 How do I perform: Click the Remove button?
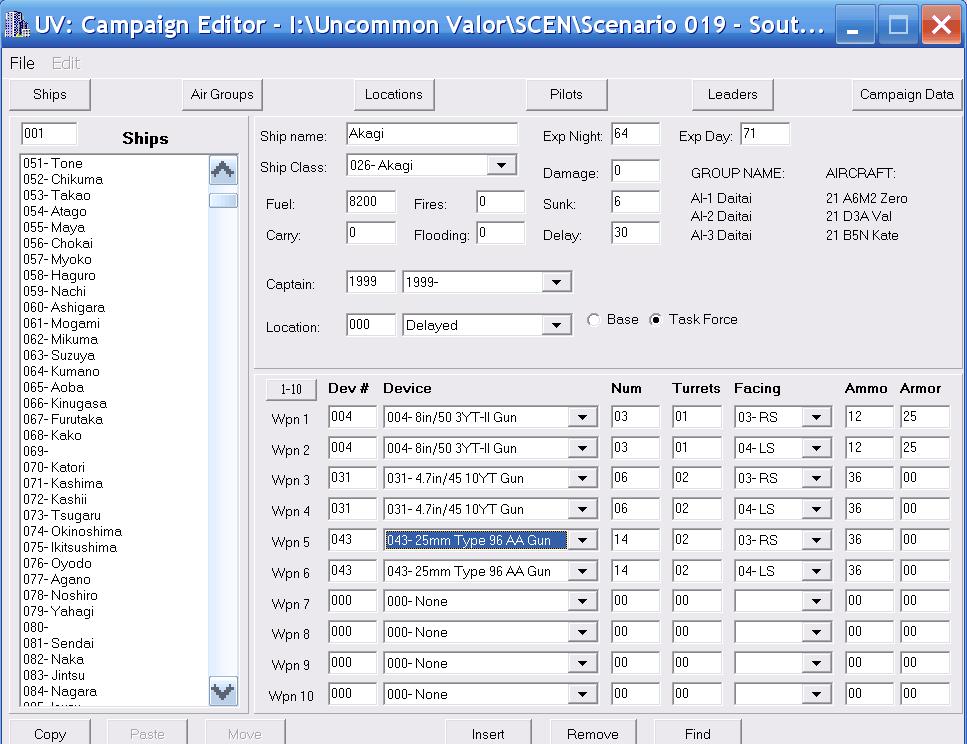pos(593,733)
